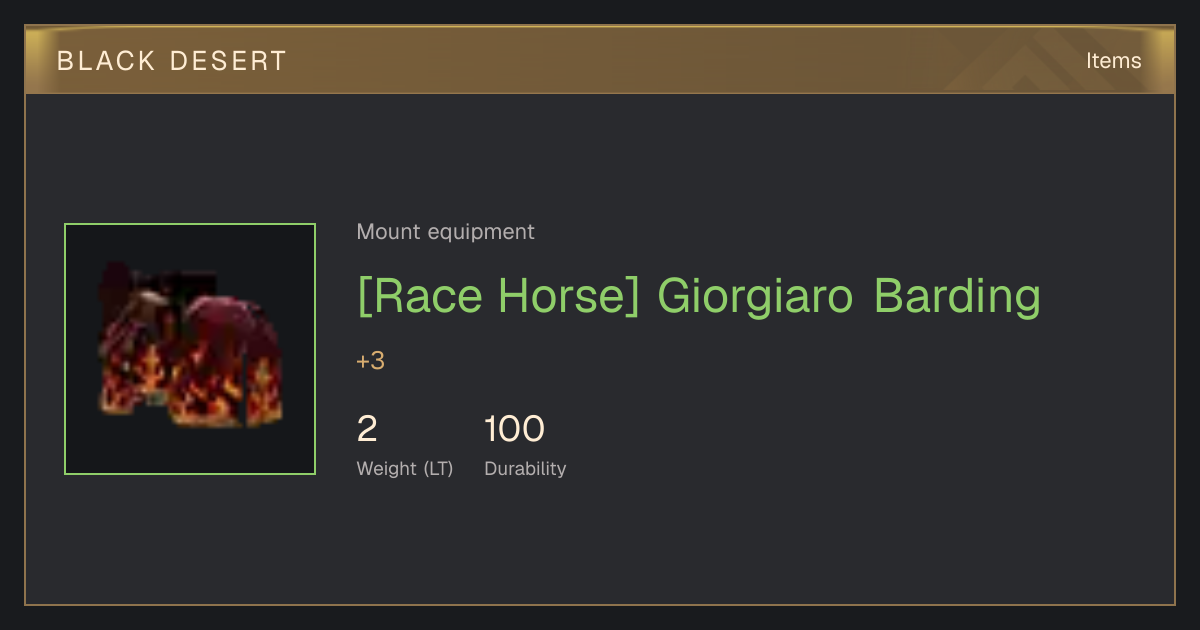Screen dimensions: 1200x630
Task: Click the Durability label
Action: tap(525, 469)
